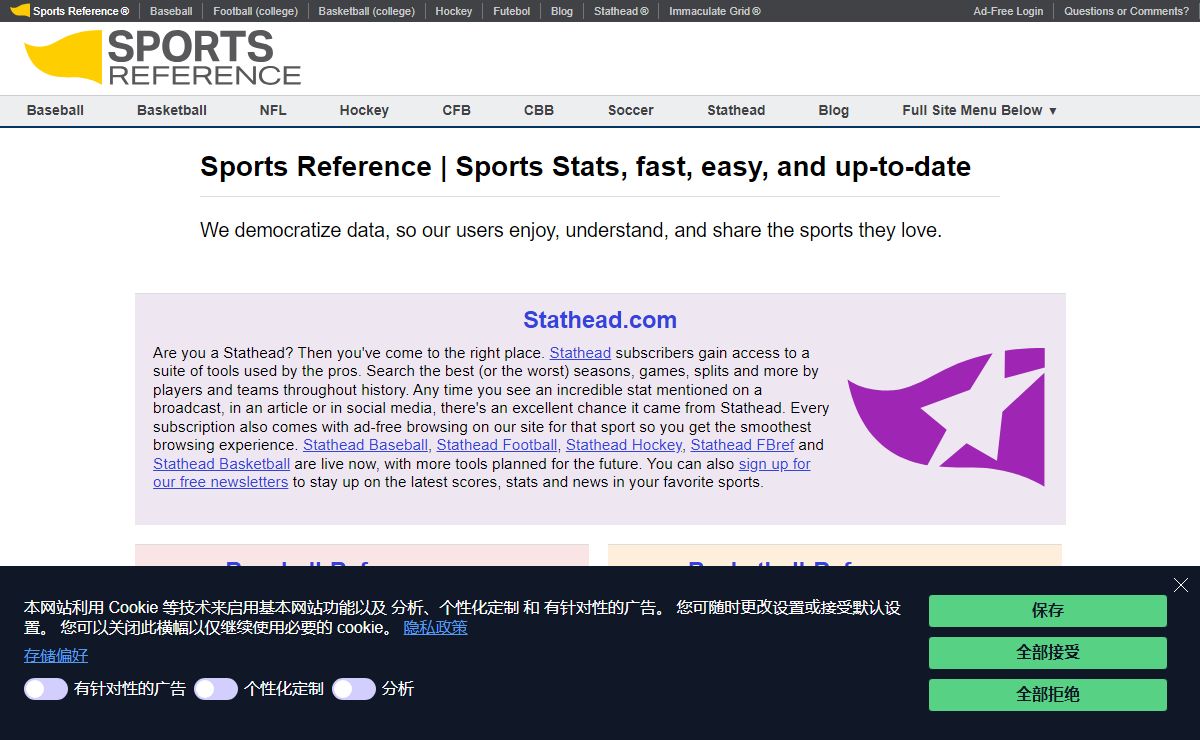
Task: Open the CFB navigation tab
Action: click(x=456, y=110)
